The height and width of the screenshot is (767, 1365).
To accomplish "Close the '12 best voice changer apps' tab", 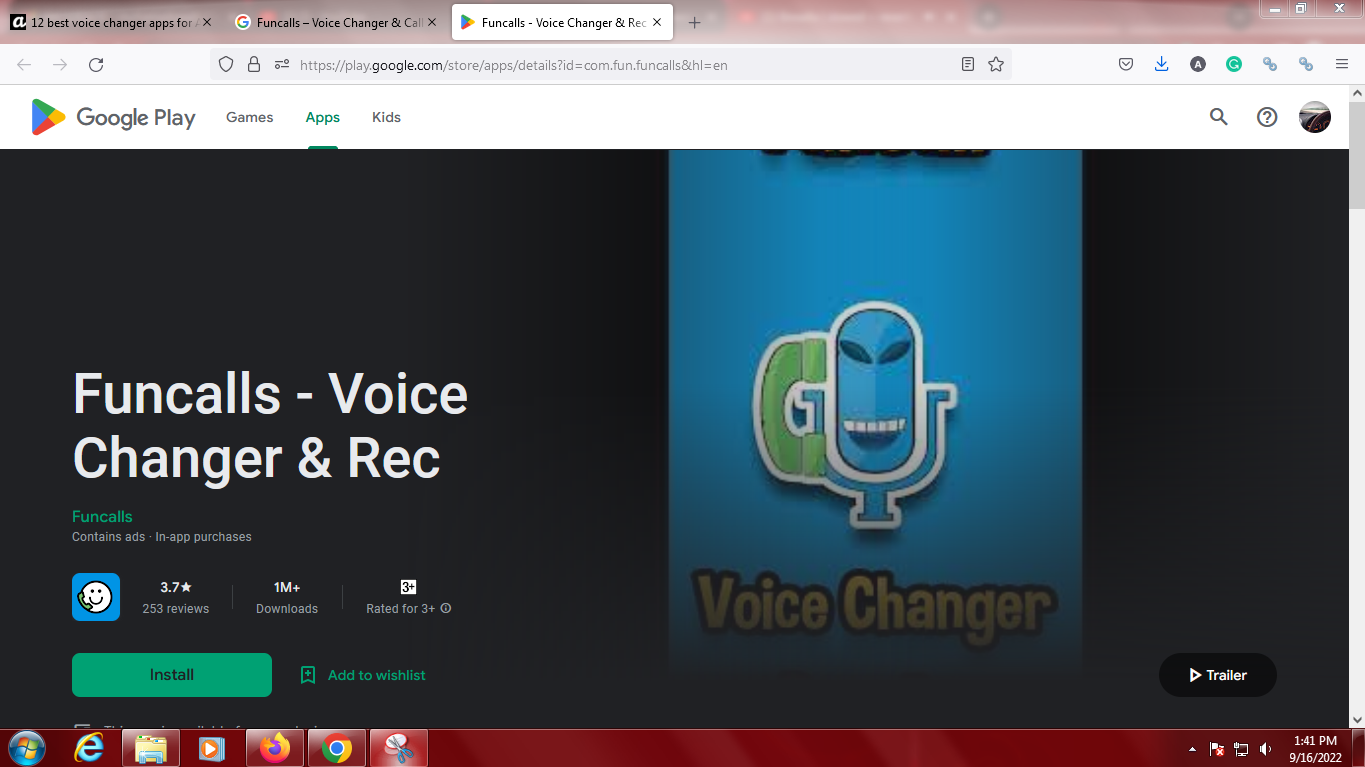I will tap(207, 22).
